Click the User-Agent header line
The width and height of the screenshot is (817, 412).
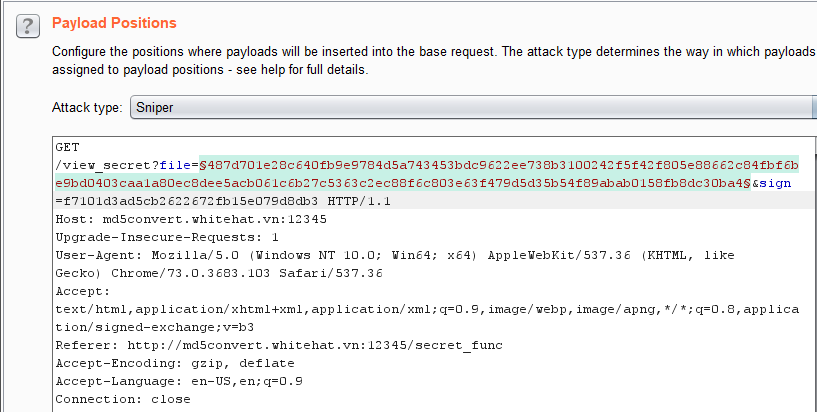click(395, 255)
